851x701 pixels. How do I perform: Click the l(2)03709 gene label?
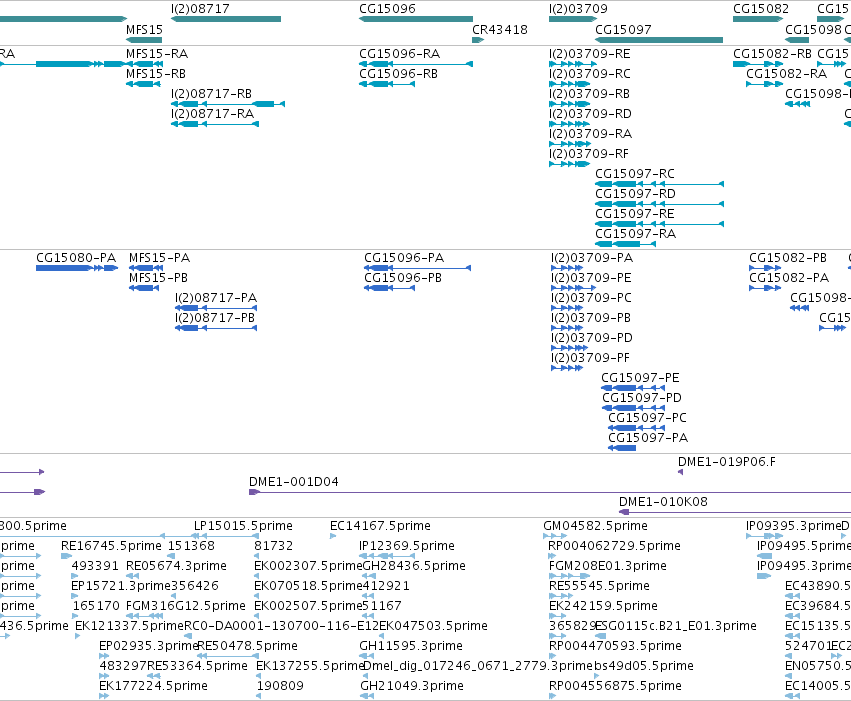[x=579, y=9]
